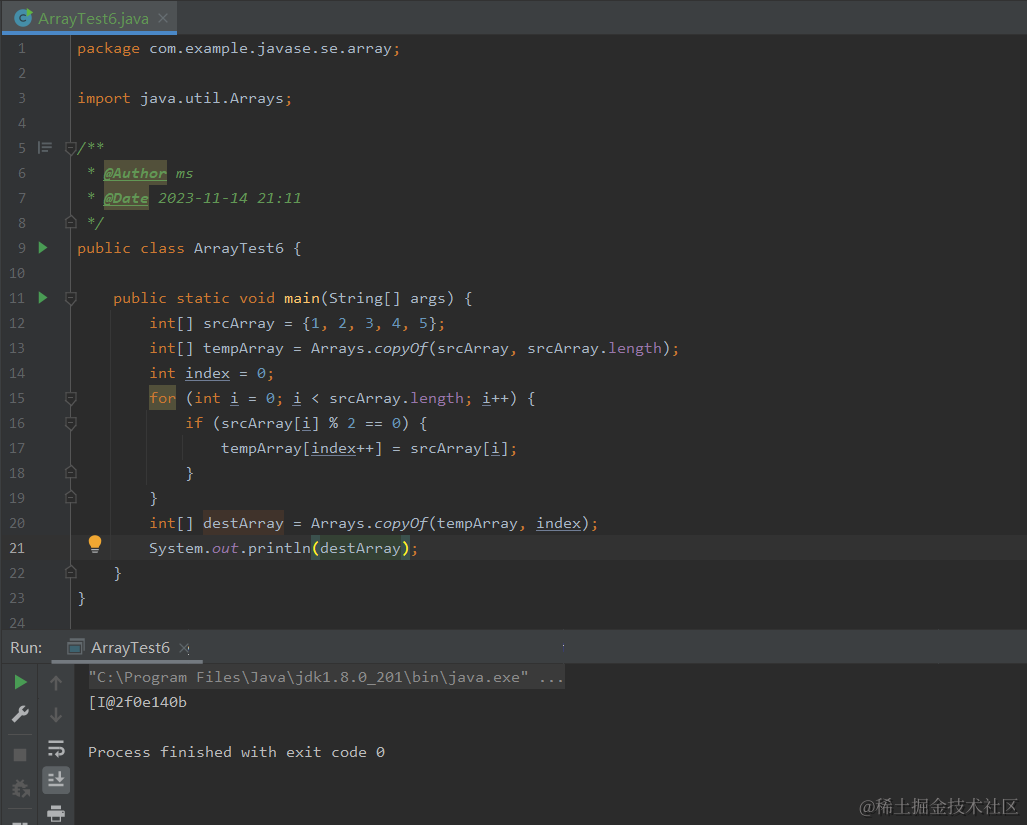Click the fold end marker on line 18

click(71, 473)
